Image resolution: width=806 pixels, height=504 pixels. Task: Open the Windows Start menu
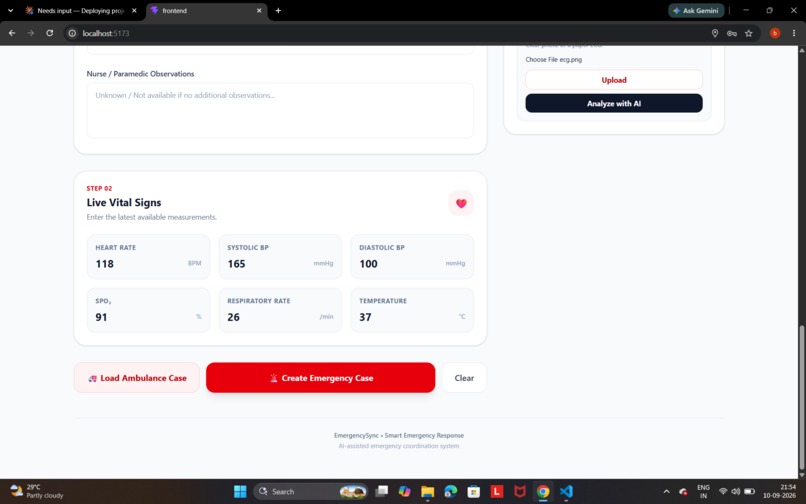240,492
